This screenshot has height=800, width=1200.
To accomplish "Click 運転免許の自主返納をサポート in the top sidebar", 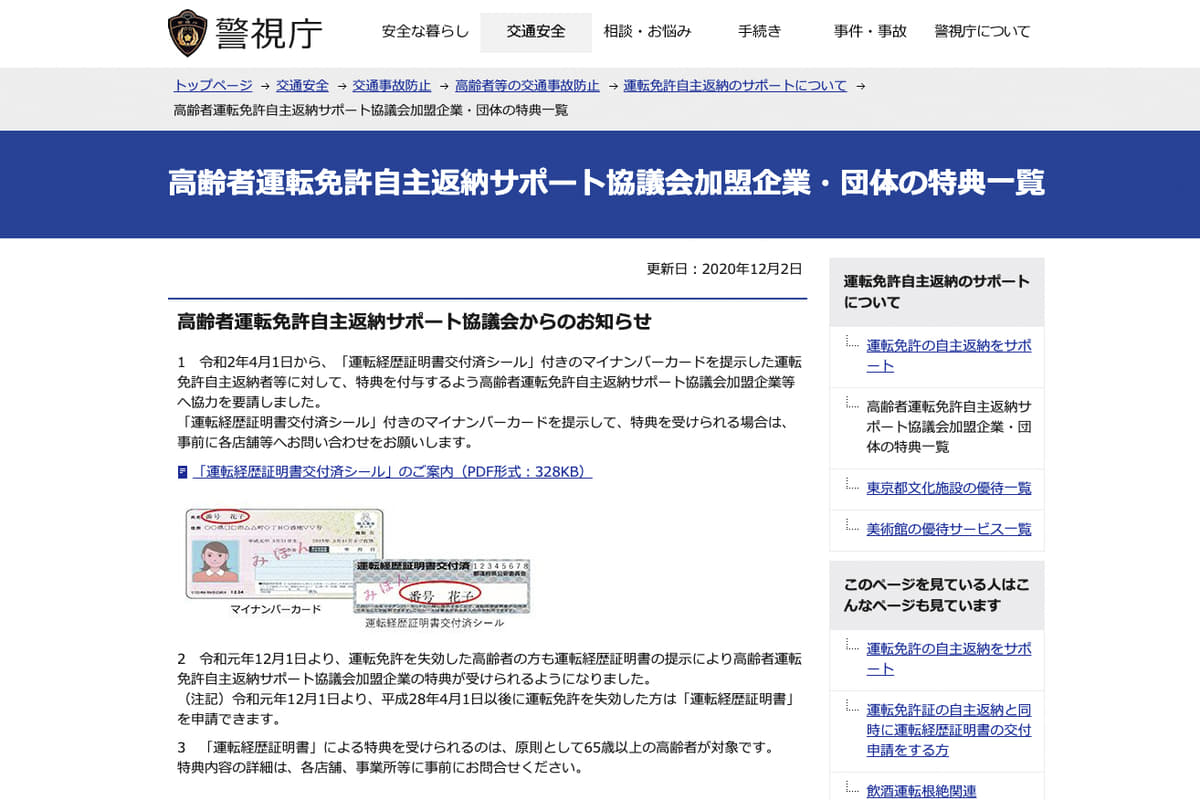I will 948,355.
